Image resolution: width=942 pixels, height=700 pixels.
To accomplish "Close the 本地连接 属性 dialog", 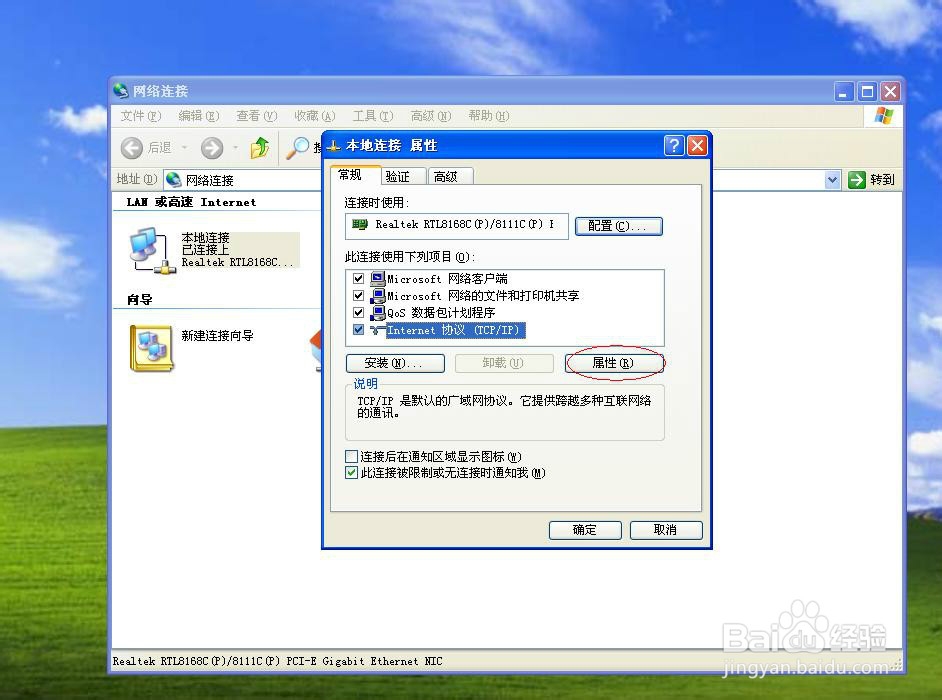I will (697, 145).
